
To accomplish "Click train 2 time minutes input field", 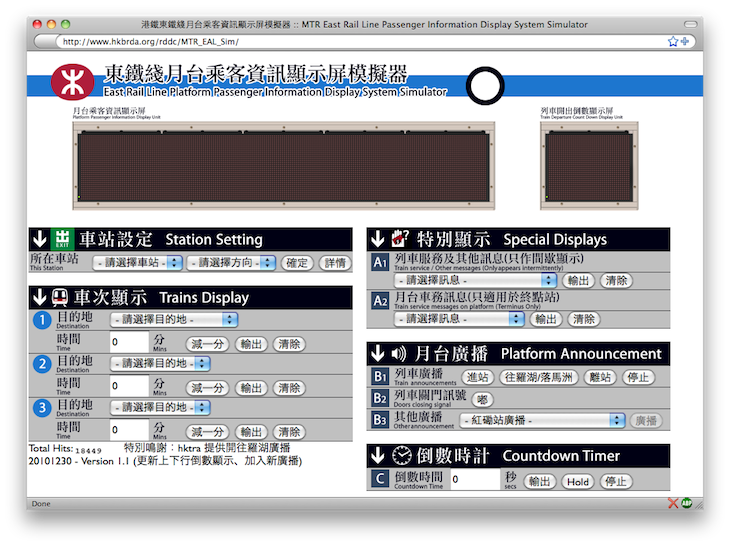I will tap(129, 385).
